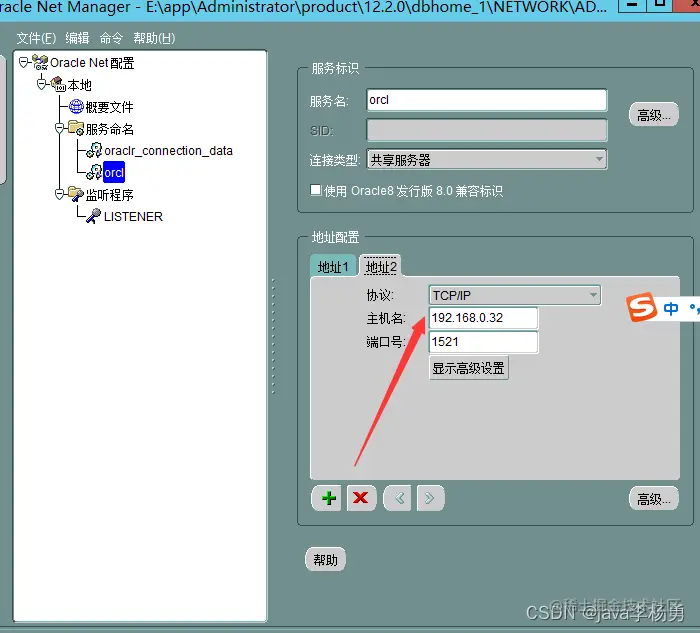The width and height of the screenshot is (700, 633).
Task: Select the 服务命名 label in the tree
Action: [109, 129]
